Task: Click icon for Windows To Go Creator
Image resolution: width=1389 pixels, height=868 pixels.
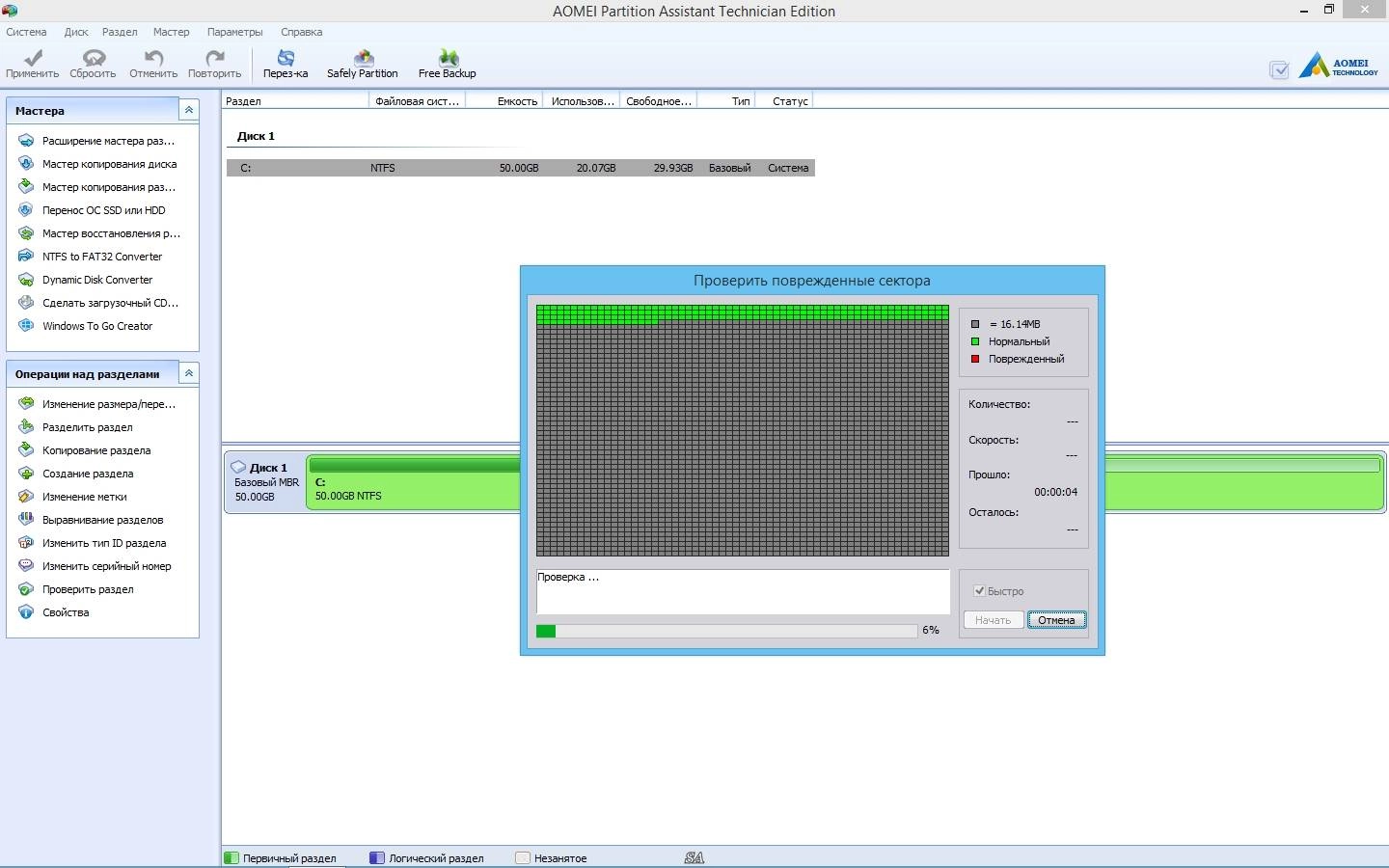Action: tap(26, 326)
